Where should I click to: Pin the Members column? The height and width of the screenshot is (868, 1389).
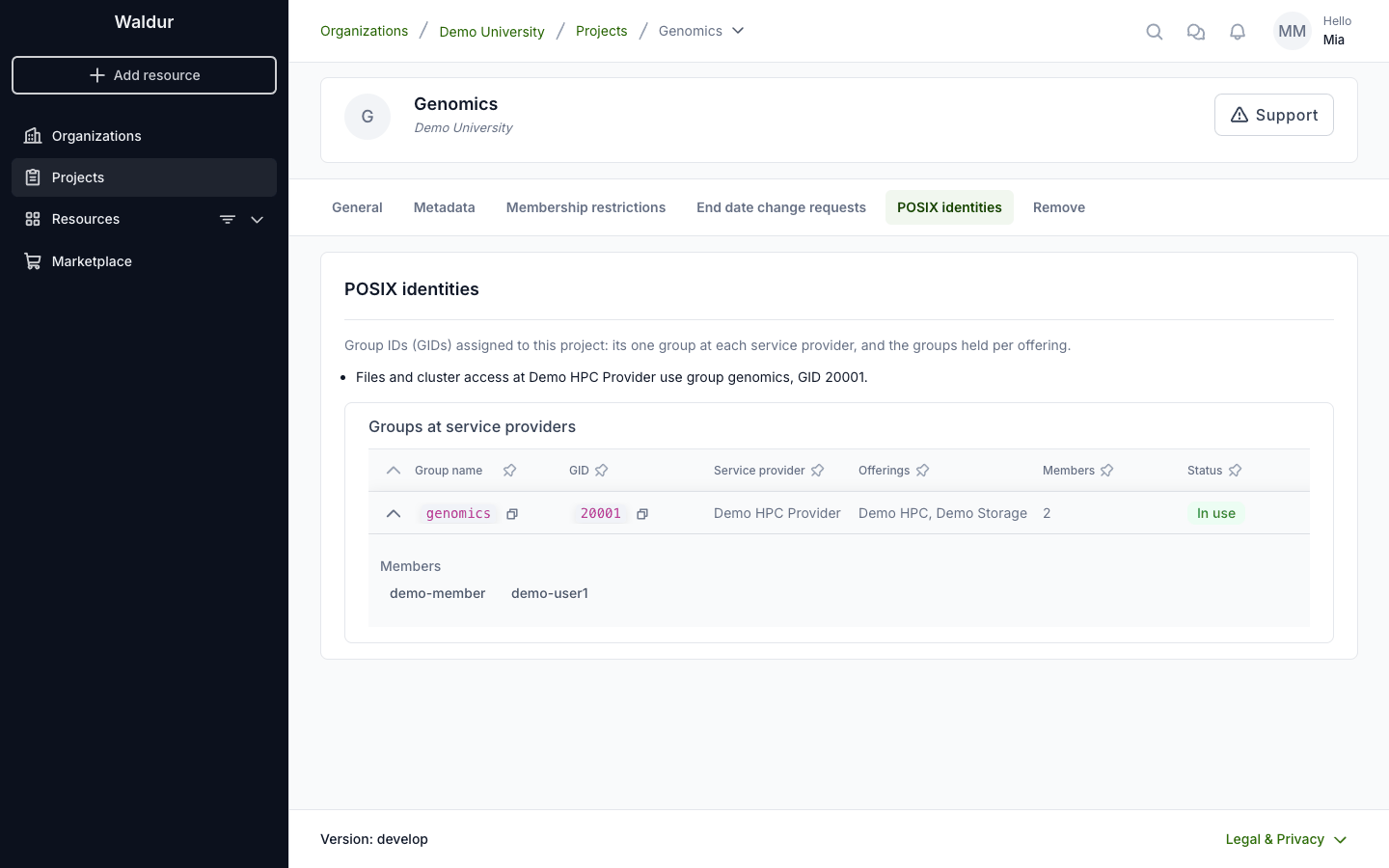tap(1106, 471)
